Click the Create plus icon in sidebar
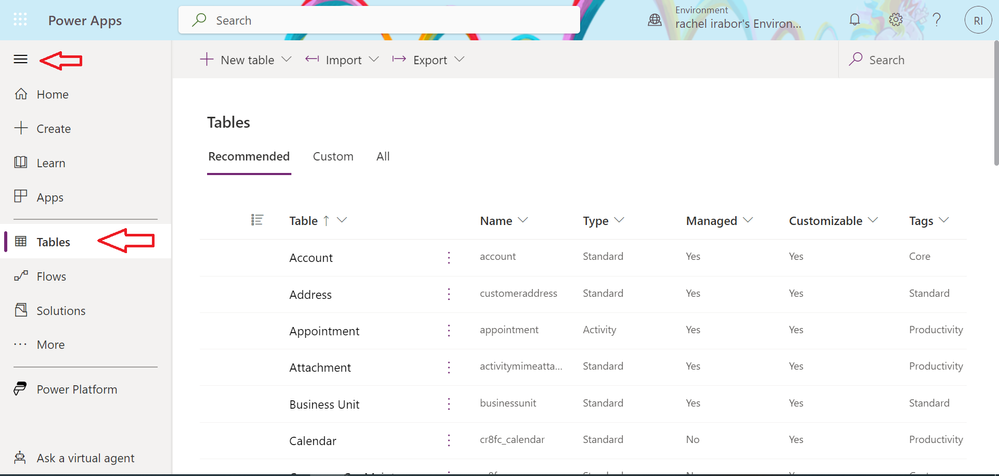Screen dimensions: 999x476 (x=20, y=128)
